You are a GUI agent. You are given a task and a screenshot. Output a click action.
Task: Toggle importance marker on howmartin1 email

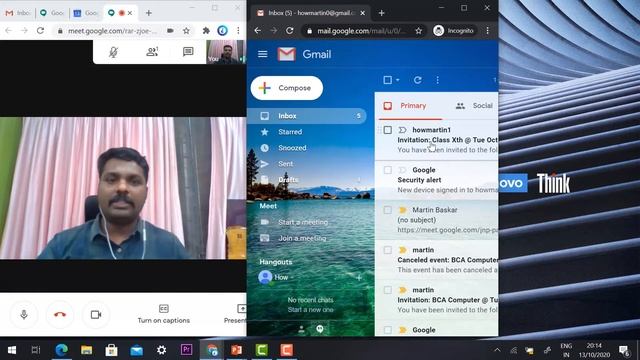point(402,130)
